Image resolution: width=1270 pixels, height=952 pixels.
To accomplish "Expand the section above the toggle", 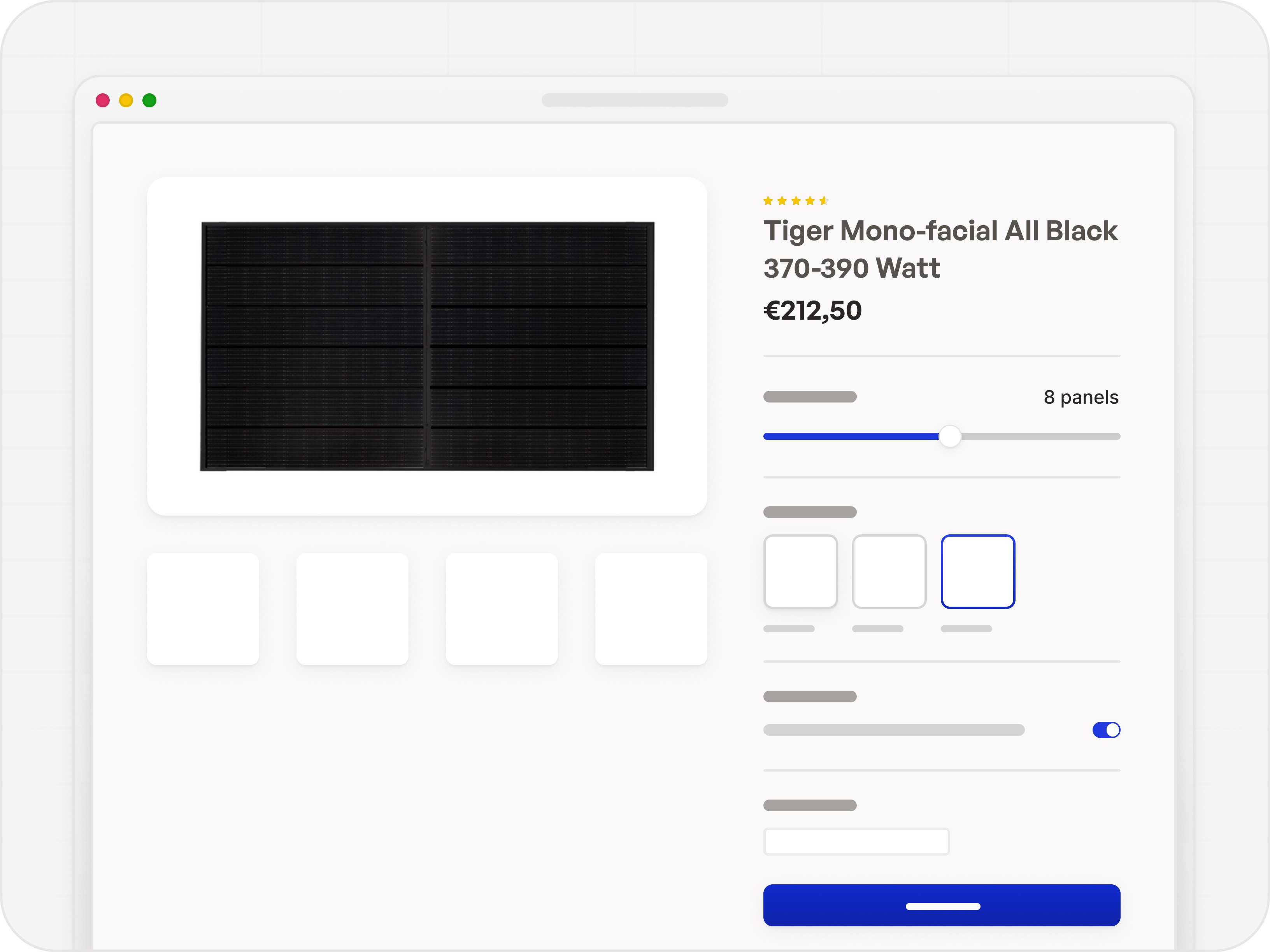I will point(810,696).
